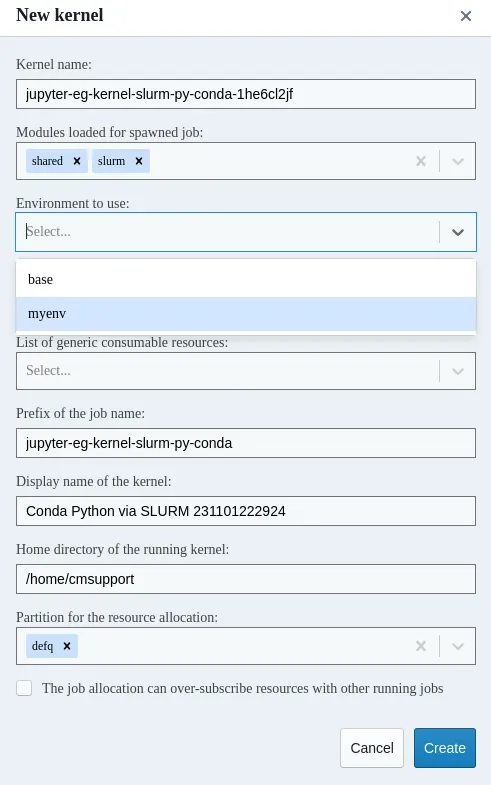Remove the defq partition tag
The image size is (491, 785).
pyautogui.click(x=67, y=646)
